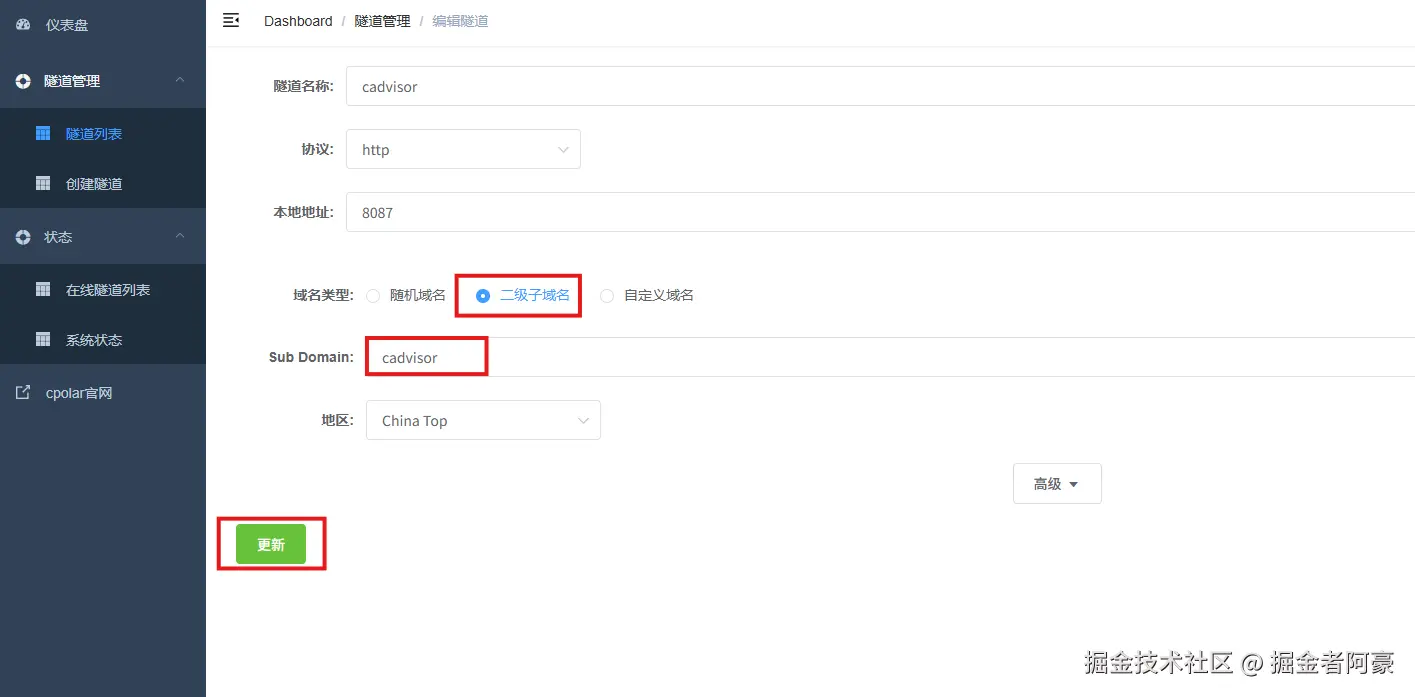This screenshot has height=697, width=1415.
Task: Click the 状态 sidebar section label
Action: coord(58,237)
